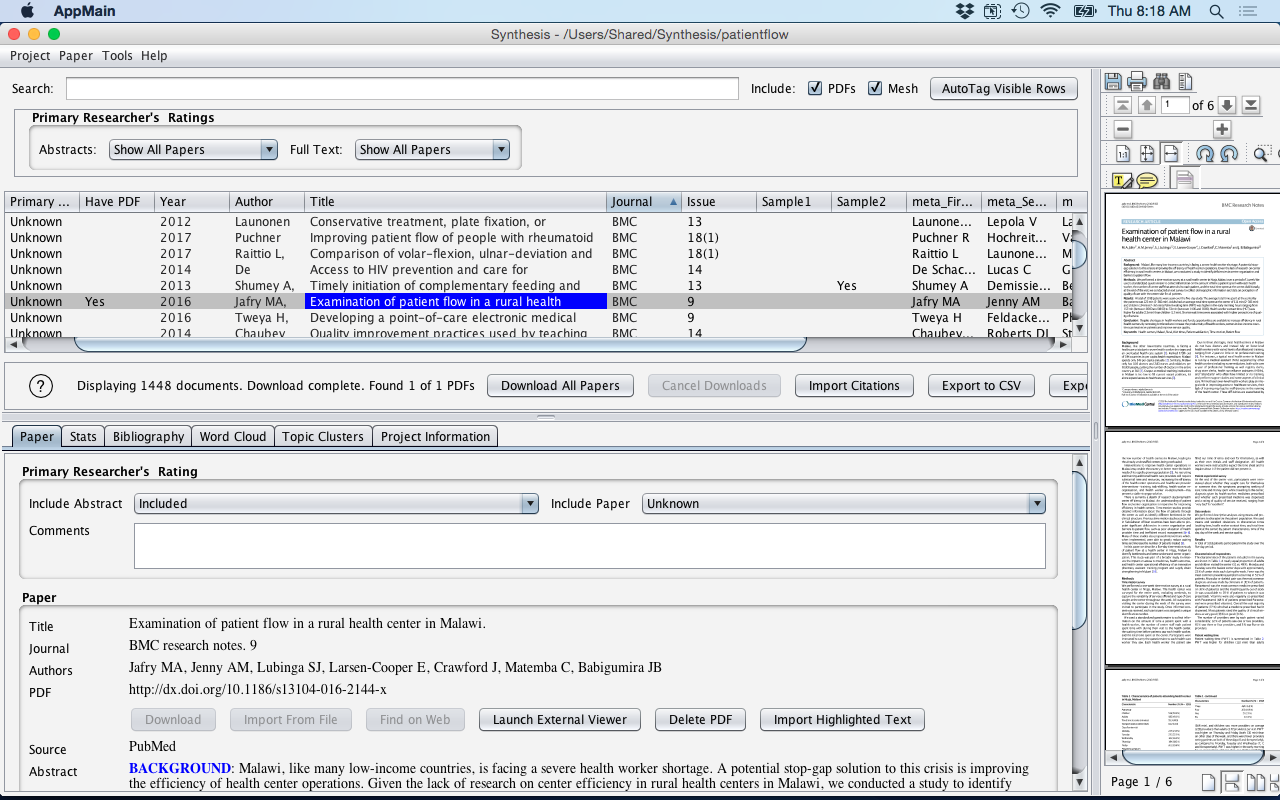This screenshot has height=800, width=1280.
Task: Click the print icon in PDF viewer
Action: pyautogui.click(x=1137, y=82)
